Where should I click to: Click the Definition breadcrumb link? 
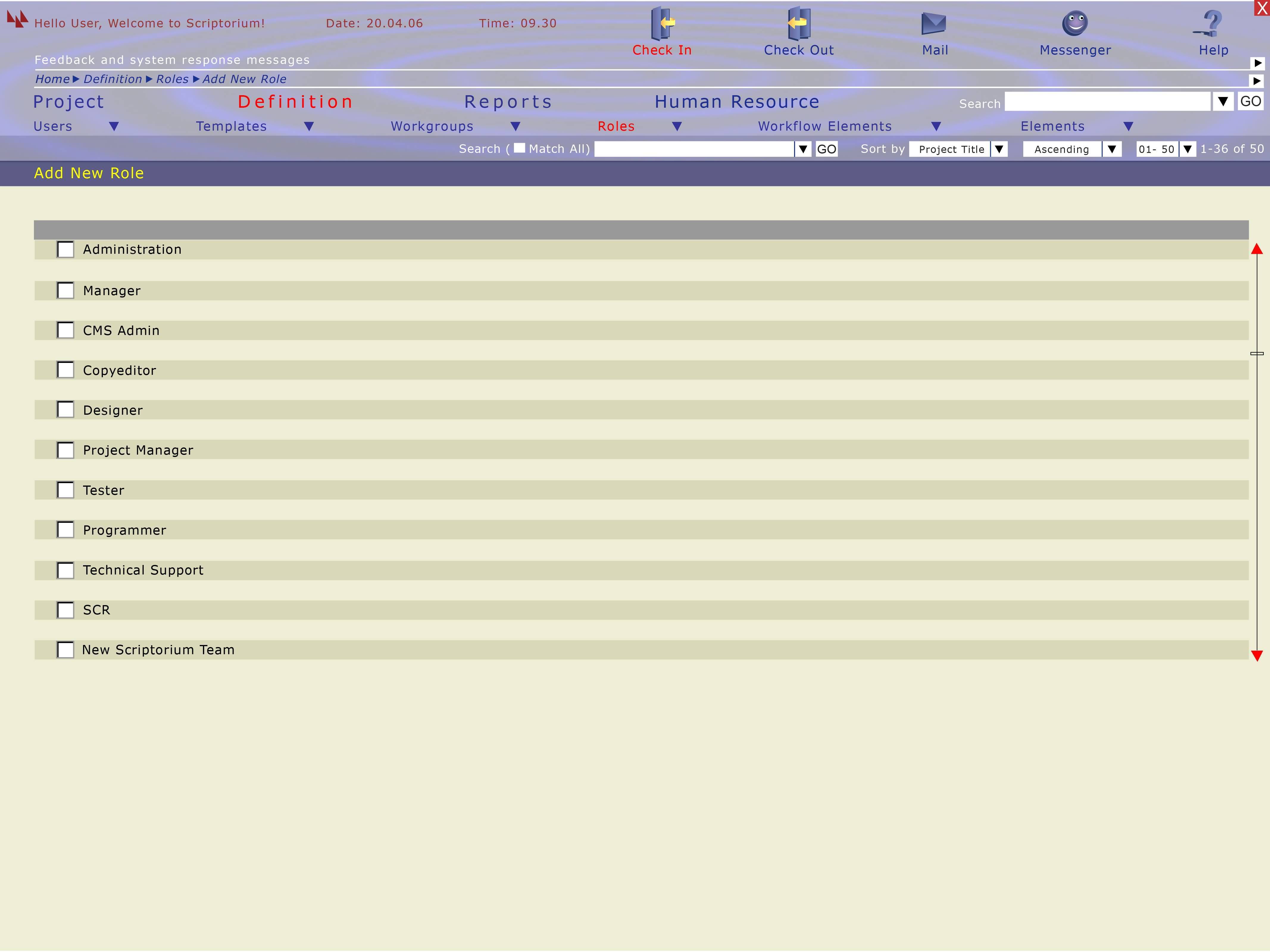[113, 79]
